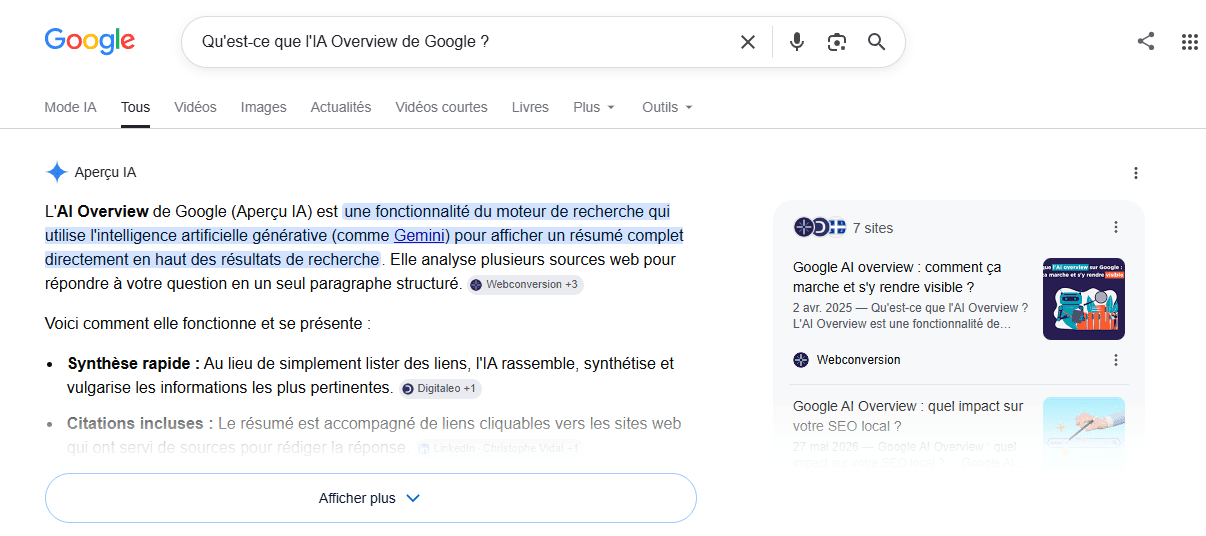Switch to the Mode IA tab
The image size is (1206, 536).
point(70,107)
